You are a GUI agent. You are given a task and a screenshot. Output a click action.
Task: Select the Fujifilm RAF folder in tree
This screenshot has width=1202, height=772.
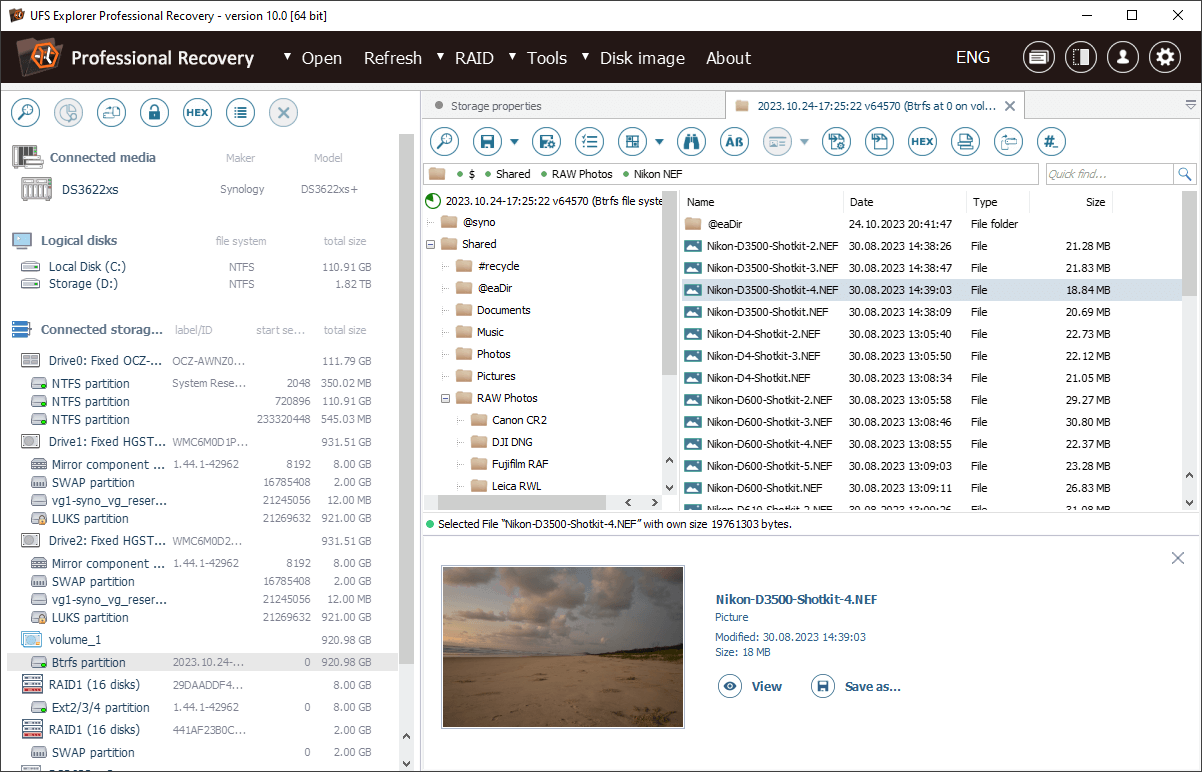pos(520,464)
